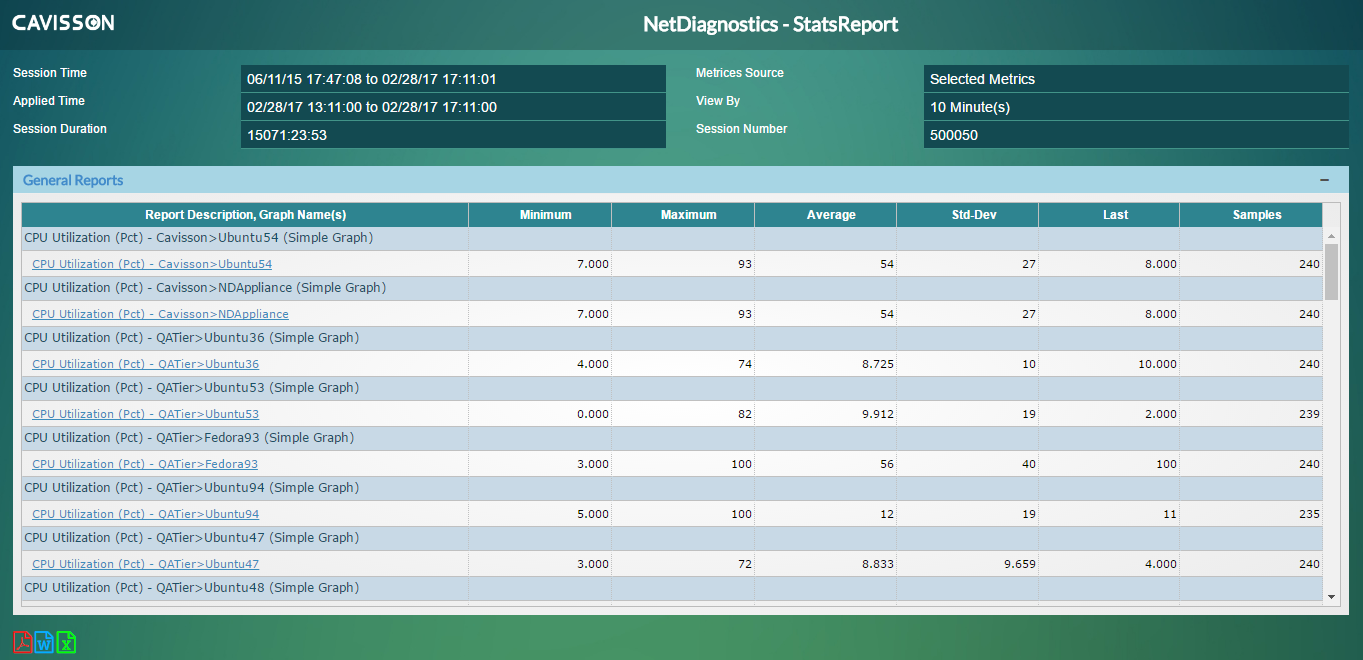Click the Report Description, Graph Name(s) column header
1363x660 pixels.
tap(245, 215)
